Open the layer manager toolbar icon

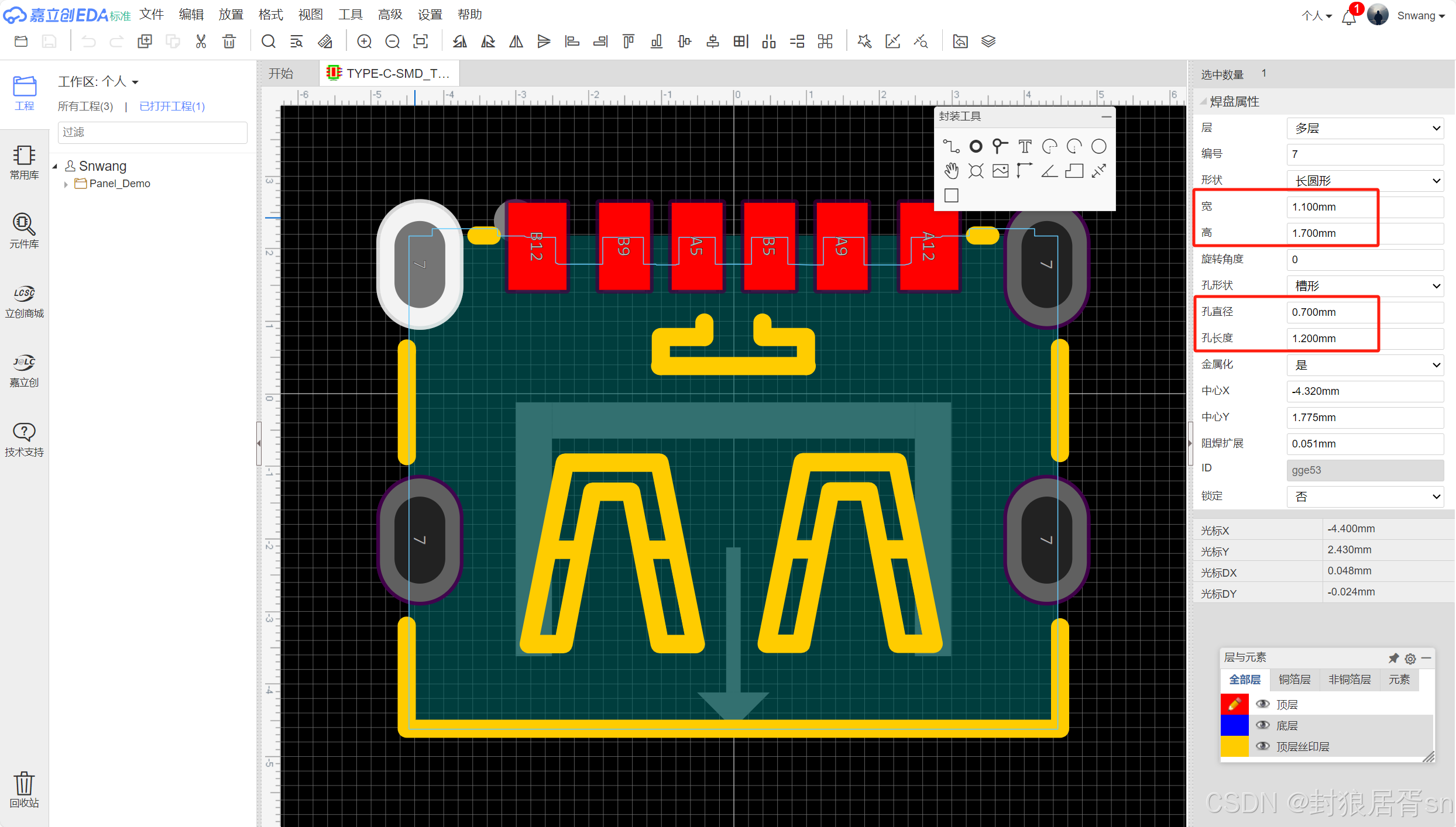click(988, 42)
